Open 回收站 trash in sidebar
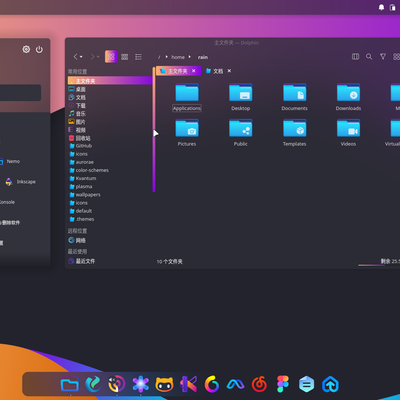Screen dimensions: 400x400 pos(110,138)
